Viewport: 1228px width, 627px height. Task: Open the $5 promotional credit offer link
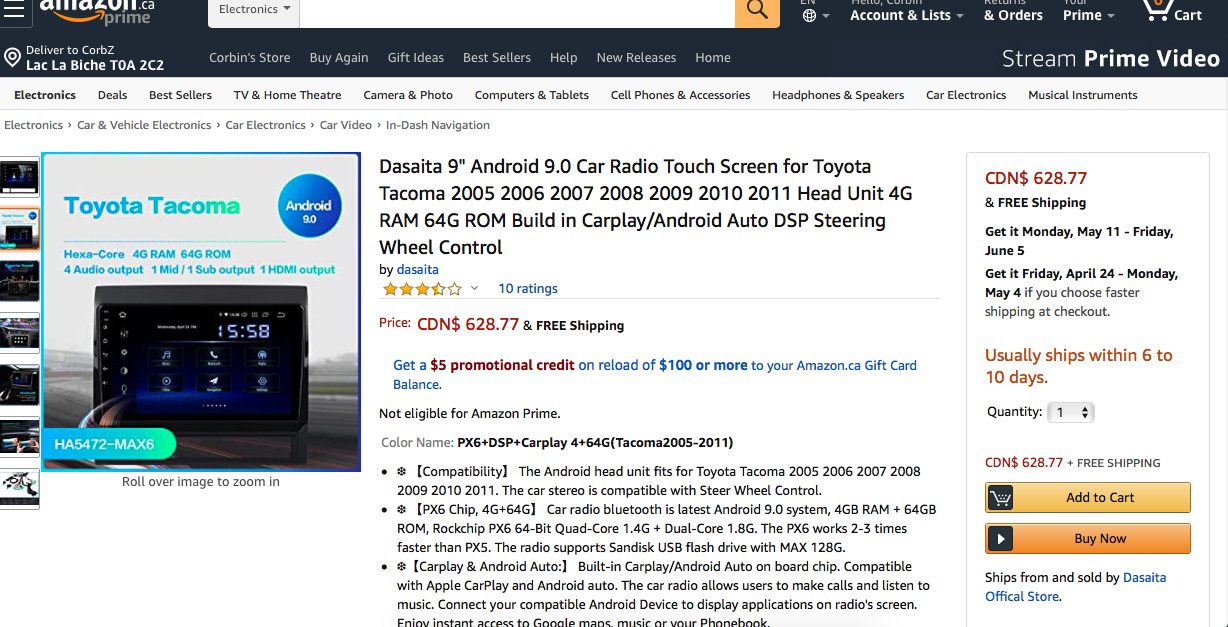[655, 374]
